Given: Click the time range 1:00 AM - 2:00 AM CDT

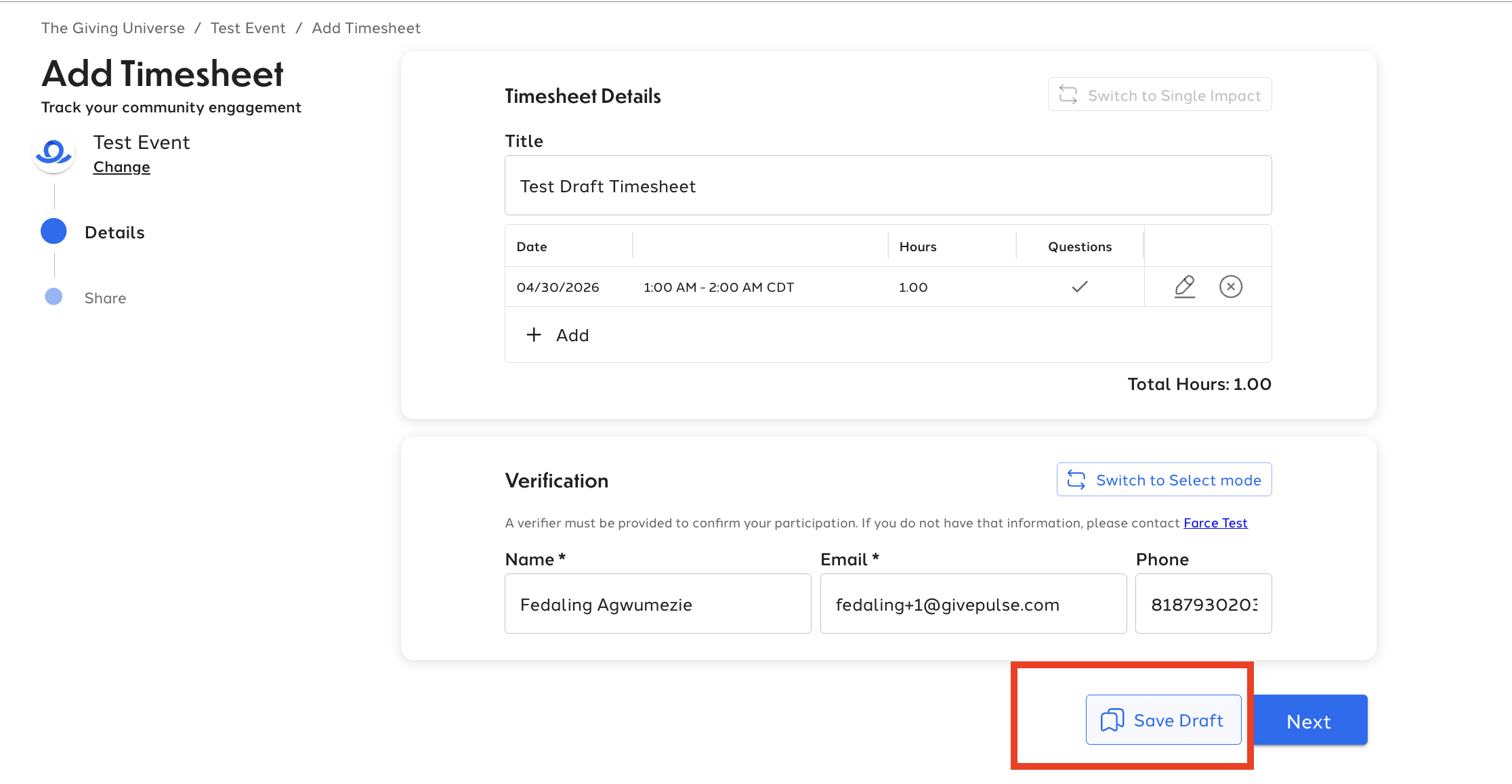Looking at the screenshot, I should (719, 287).
